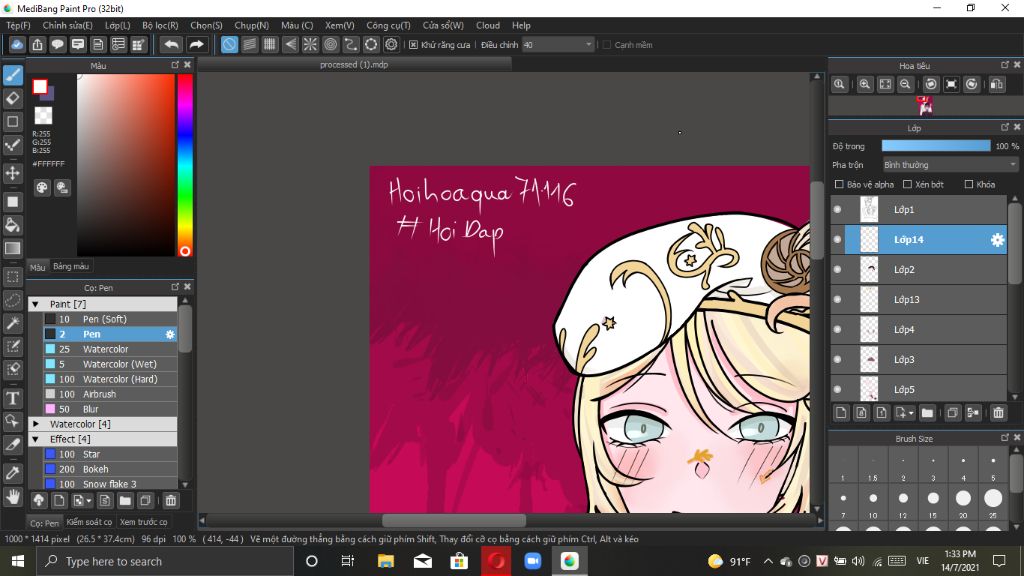Screen dimensions: 1024x576
Task: Select the Move tool
Action: click(x=12, y=173)
